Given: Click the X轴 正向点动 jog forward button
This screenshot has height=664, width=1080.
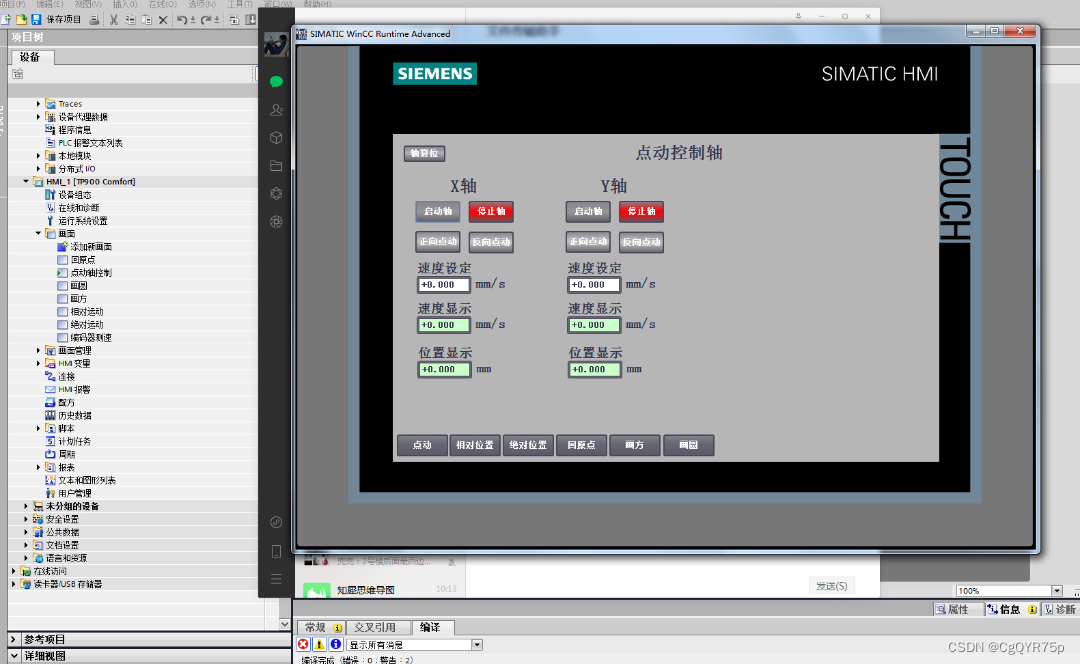Looking at the screenshot, I should click(x=438, y=242).
